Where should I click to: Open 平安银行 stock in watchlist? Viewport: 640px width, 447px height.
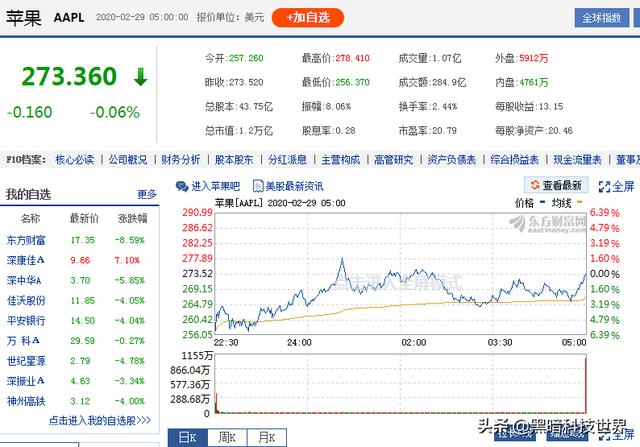[26, 321]
